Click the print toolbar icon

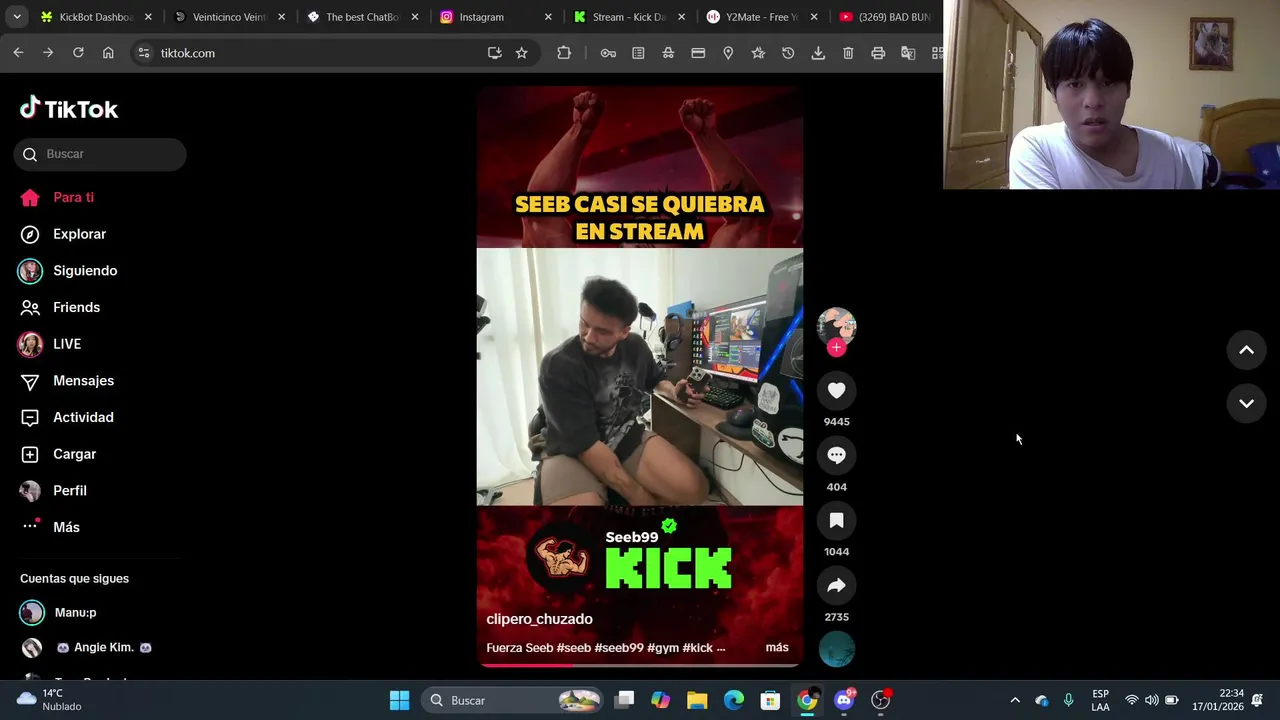click(878, 53)
